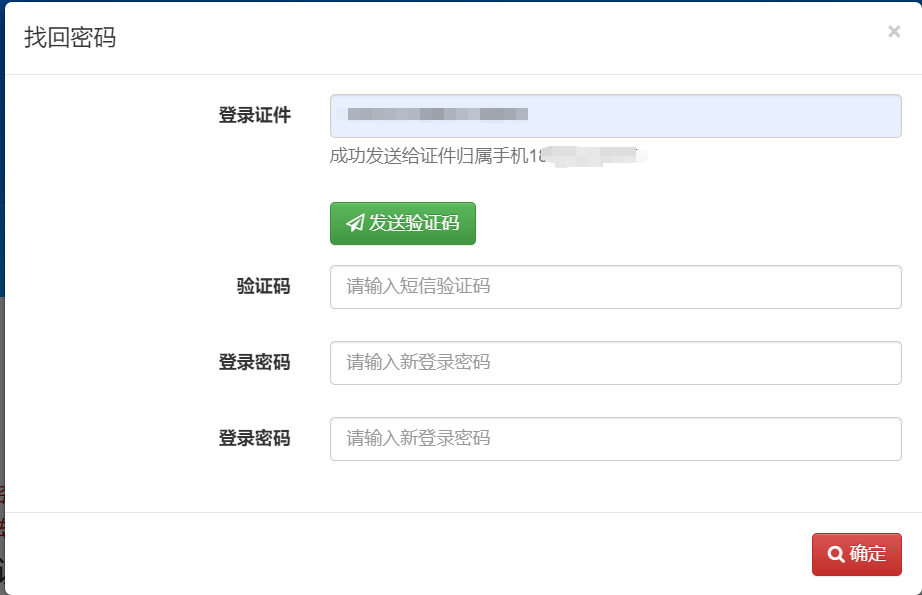Click empty footer area beside 确定 button
The width and height of the screenshot is (922, 595).
click(x=412, y=554)
